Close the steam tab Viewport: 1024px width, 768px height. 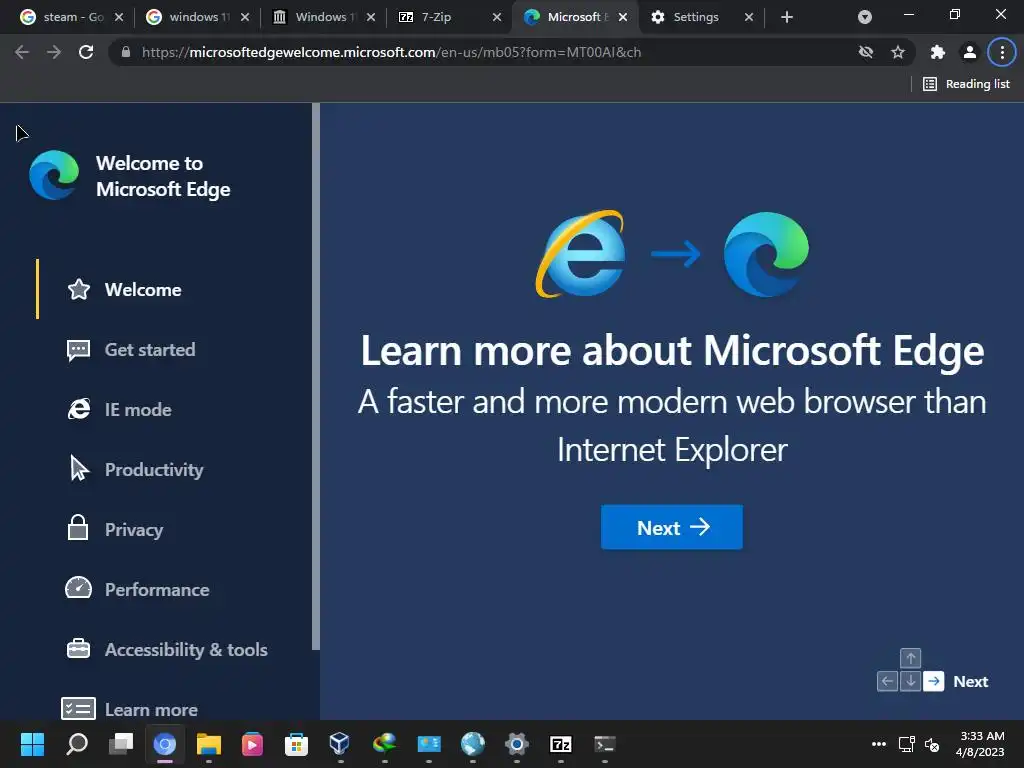click(119, 17)
